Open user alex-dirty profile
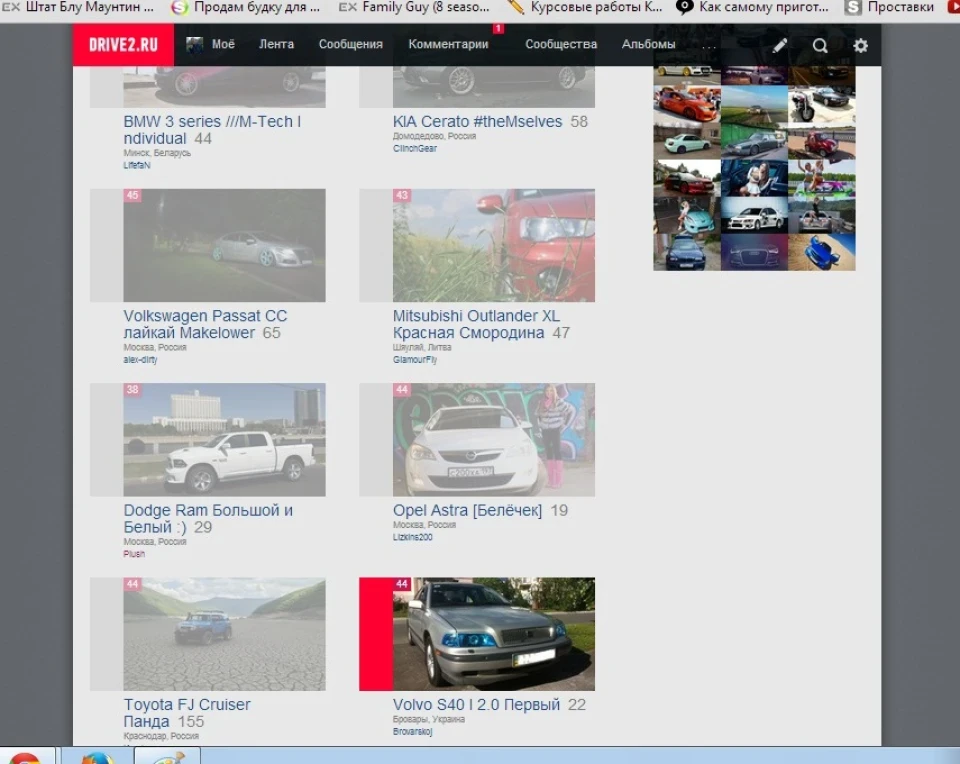The height and width of the screenshot is (764, 960). [140, 359]
